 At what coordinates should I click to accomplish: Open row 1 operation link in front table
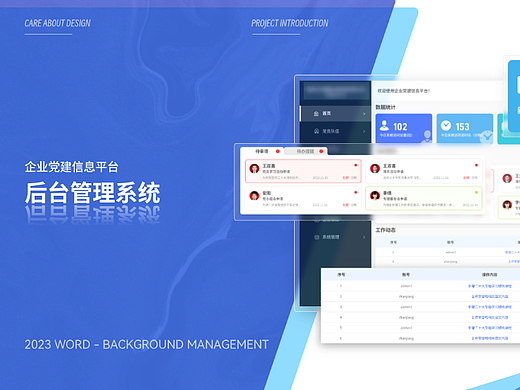pyautogui.click(x=490, y=286)
